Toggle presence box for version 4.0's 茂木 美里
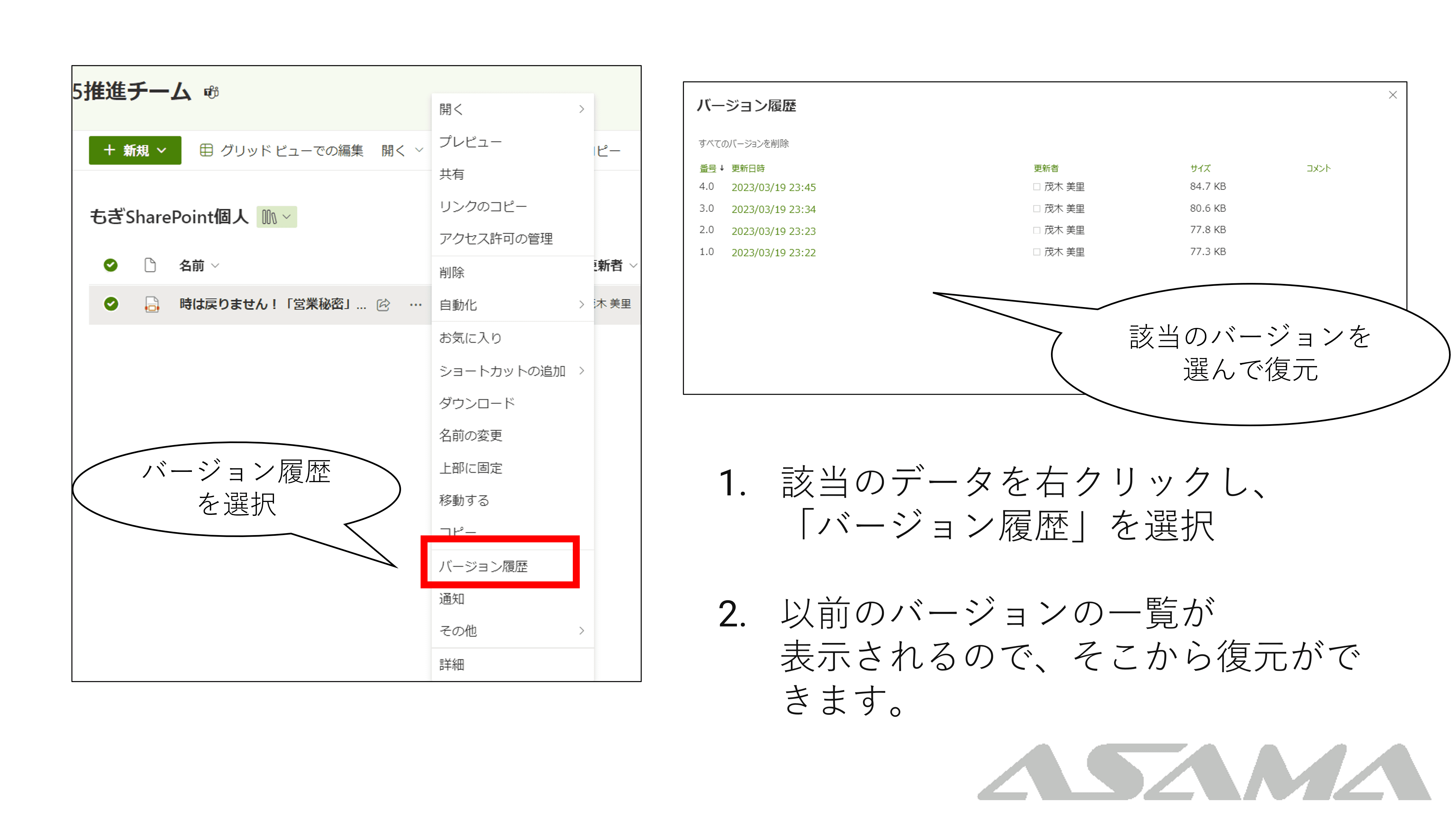The width and height of the screenshot is (1456, 819). point(1037,187)
